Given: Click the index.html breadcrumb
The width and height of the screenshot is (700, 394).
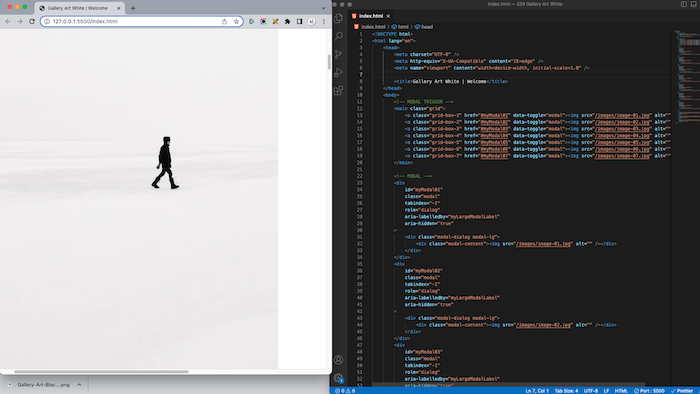Looking at the screenshot, I should (373, 27).
